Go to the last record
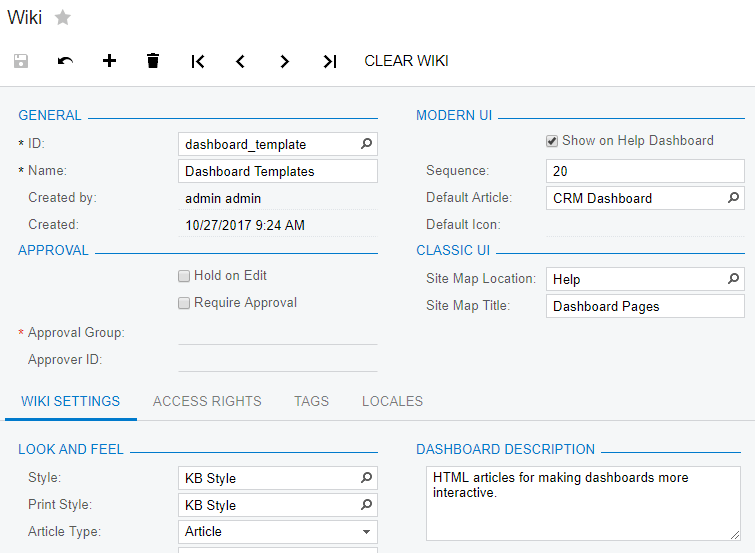755x553 pixels. tap(329, 61)
